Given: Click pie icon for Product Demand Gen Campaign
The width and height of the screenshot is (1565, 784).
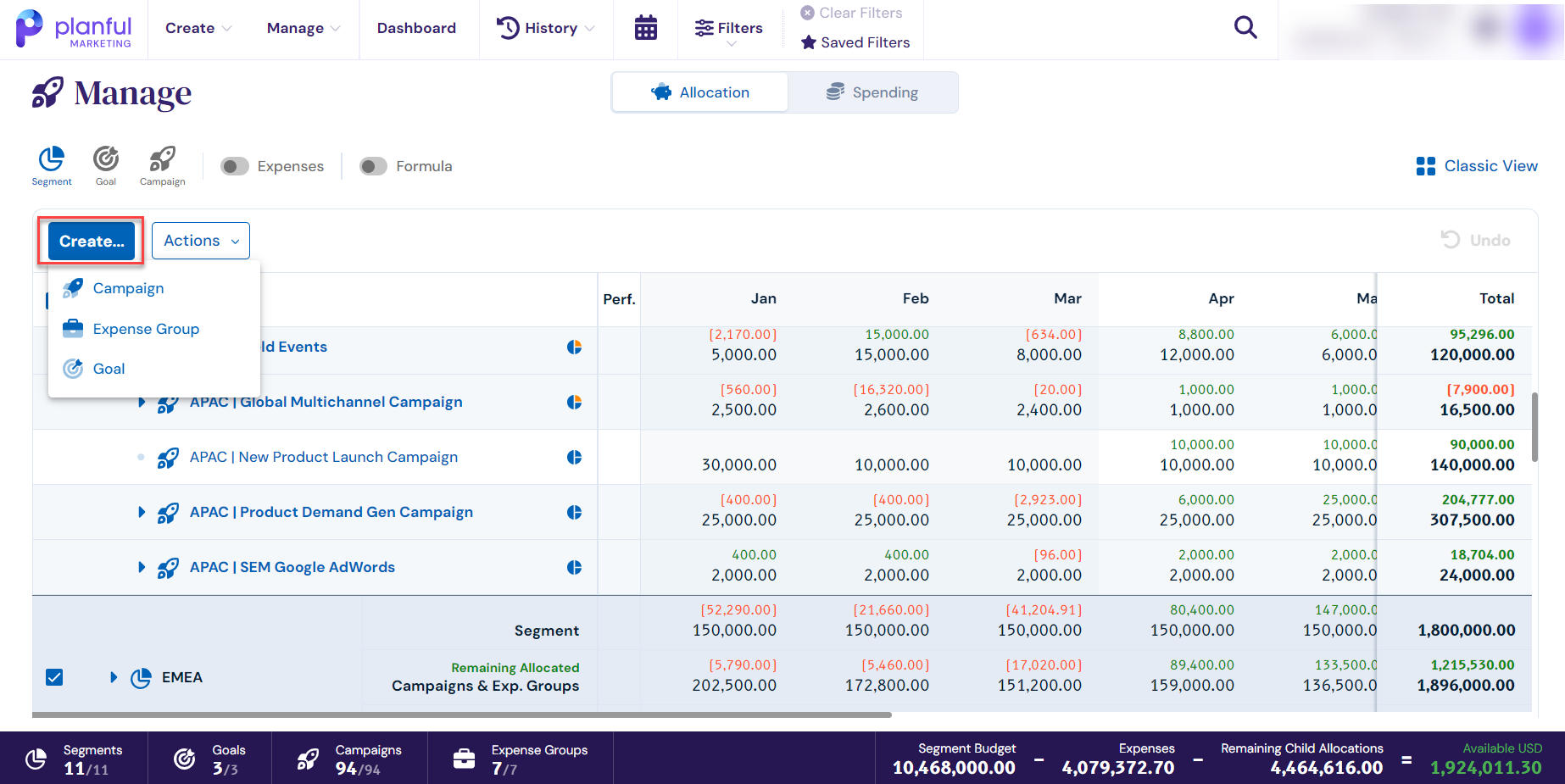Looking at the screenshot, I should [574, 512].
